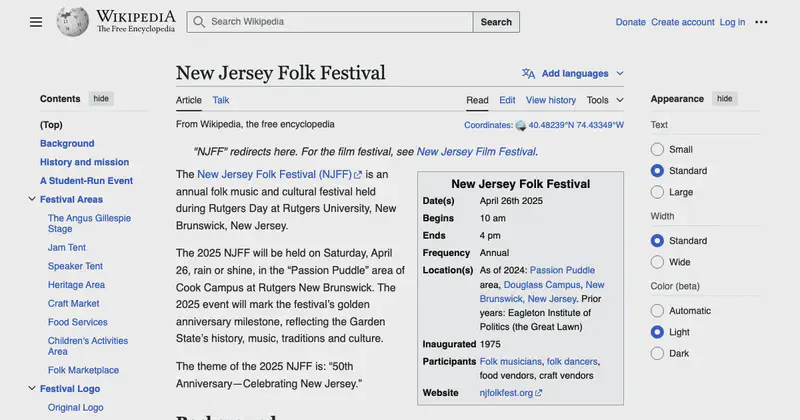Expand the Add languages dropdown arrow
This screenshot has height=420, width=800.
pos(620,73)
